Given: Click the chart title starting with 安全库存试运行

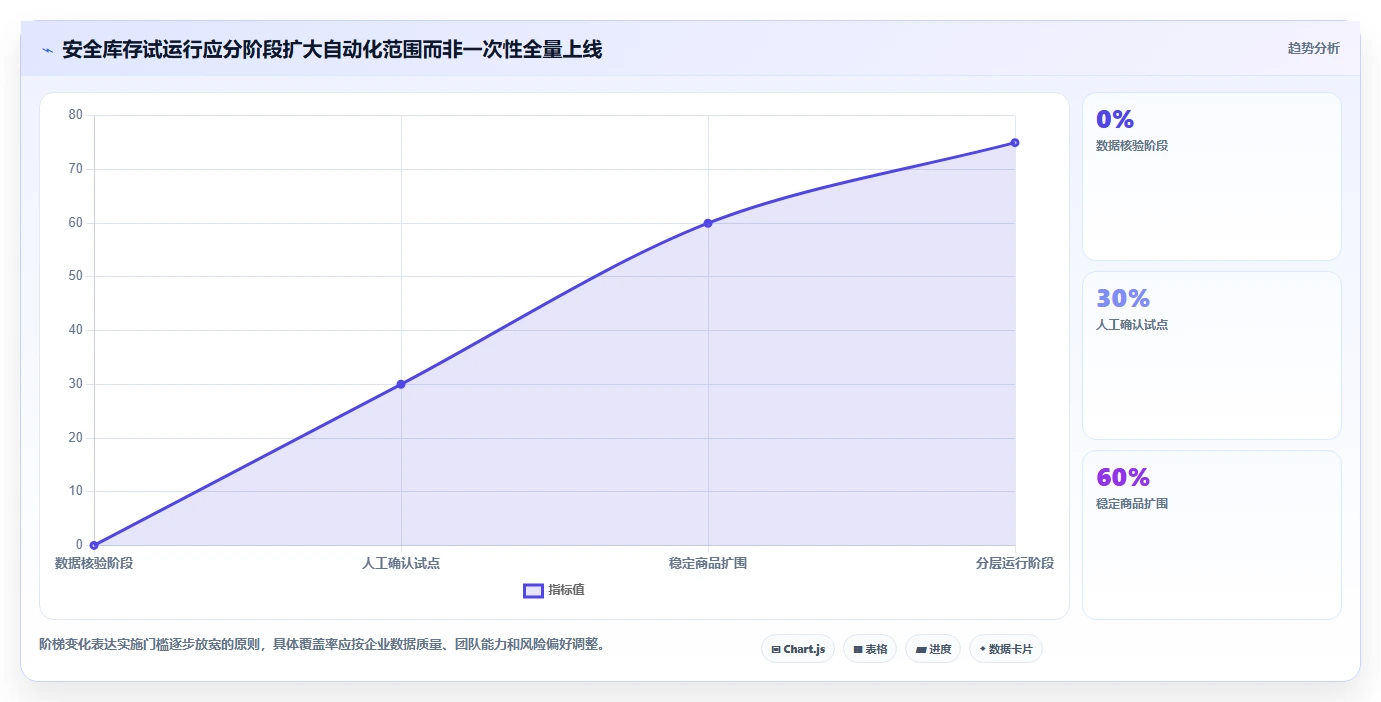Looking at the screenshot, I should pos(332,49).
